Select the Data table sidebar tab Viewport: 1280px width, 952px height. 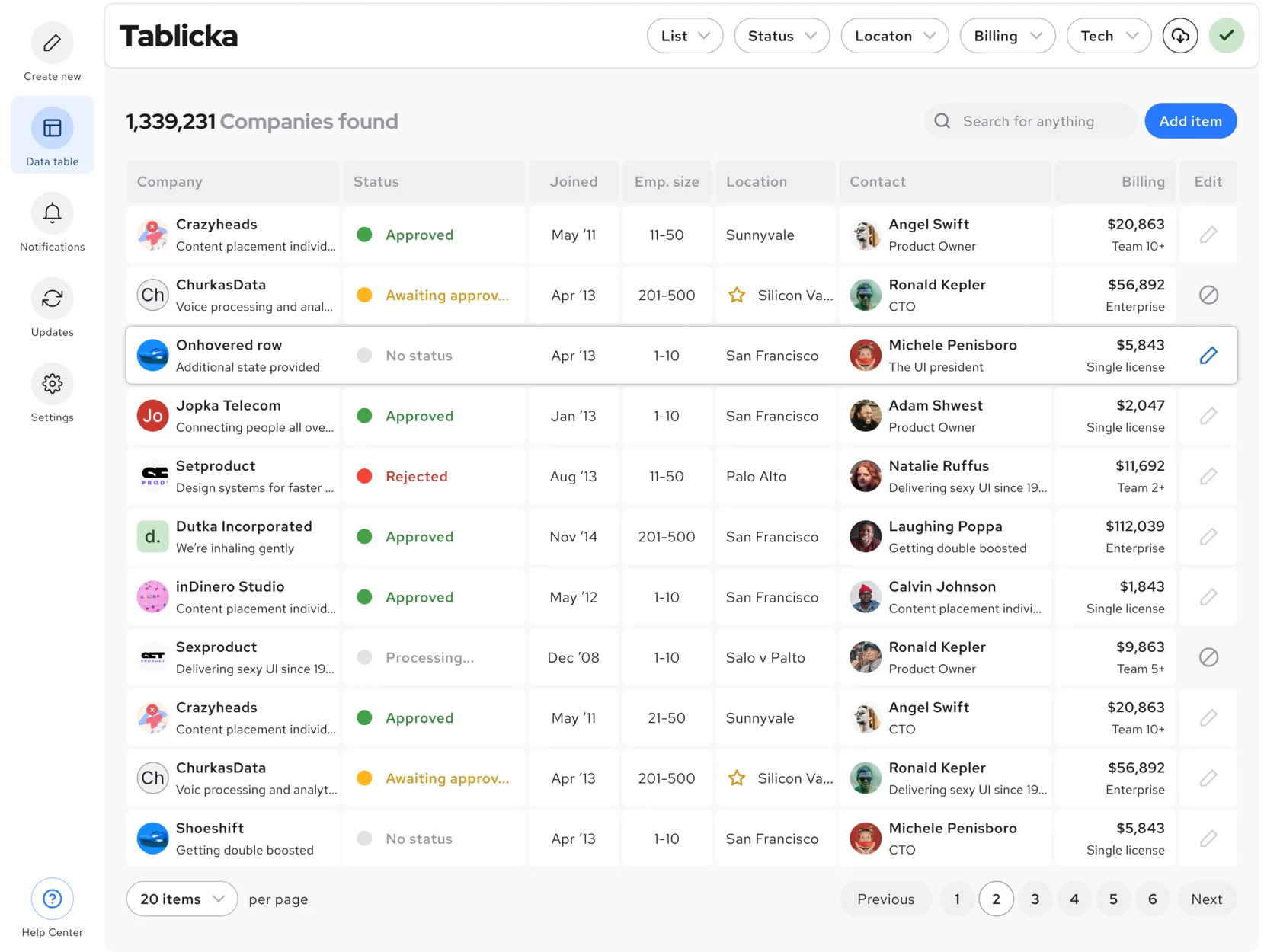pos(52,136)
